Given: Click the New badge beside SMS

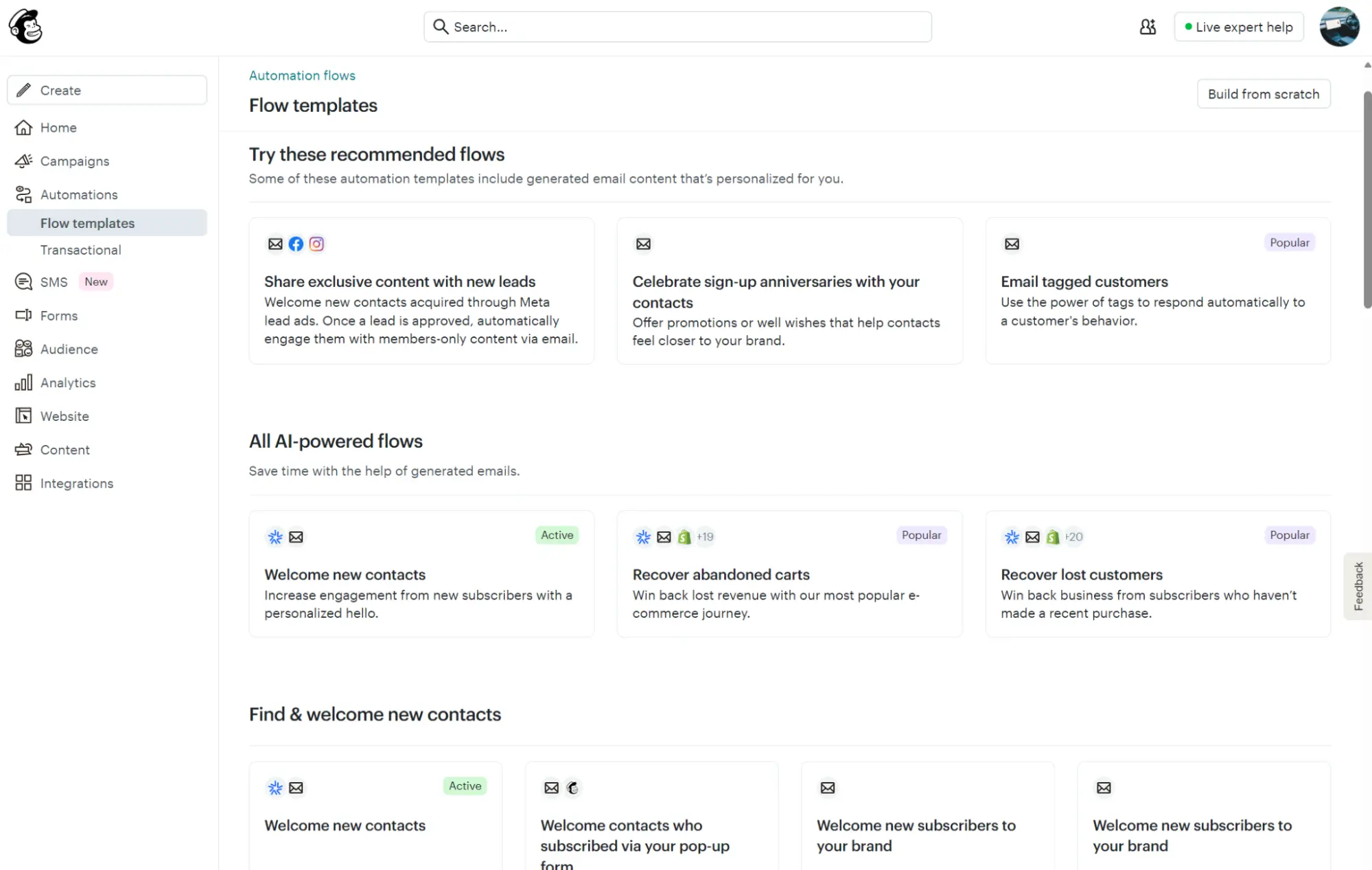Looking at the screenshot, I should tap(96, 282).
